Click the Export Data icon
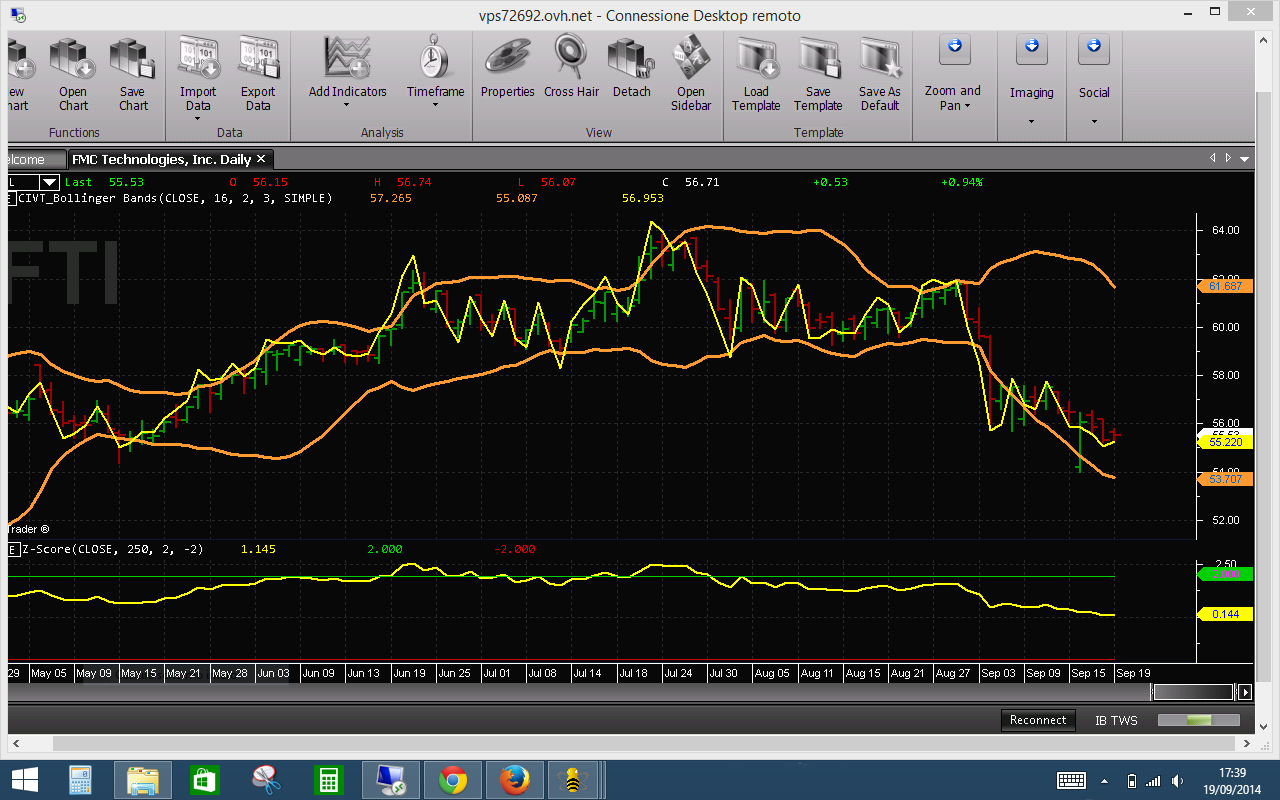The width and height of the screenshot is (1280, 800). point(258,75)
